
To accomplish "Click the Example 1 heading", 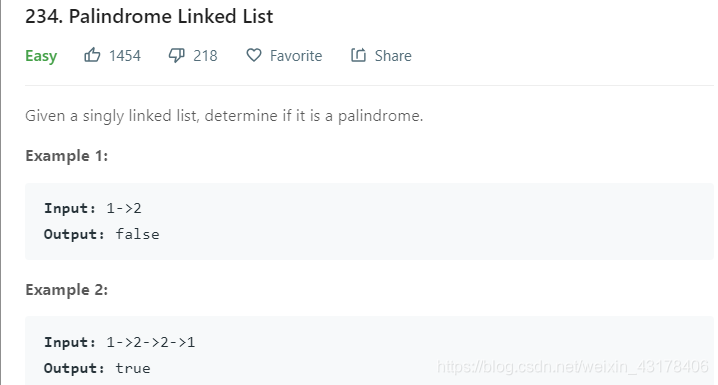I will [x=67, y=156].
